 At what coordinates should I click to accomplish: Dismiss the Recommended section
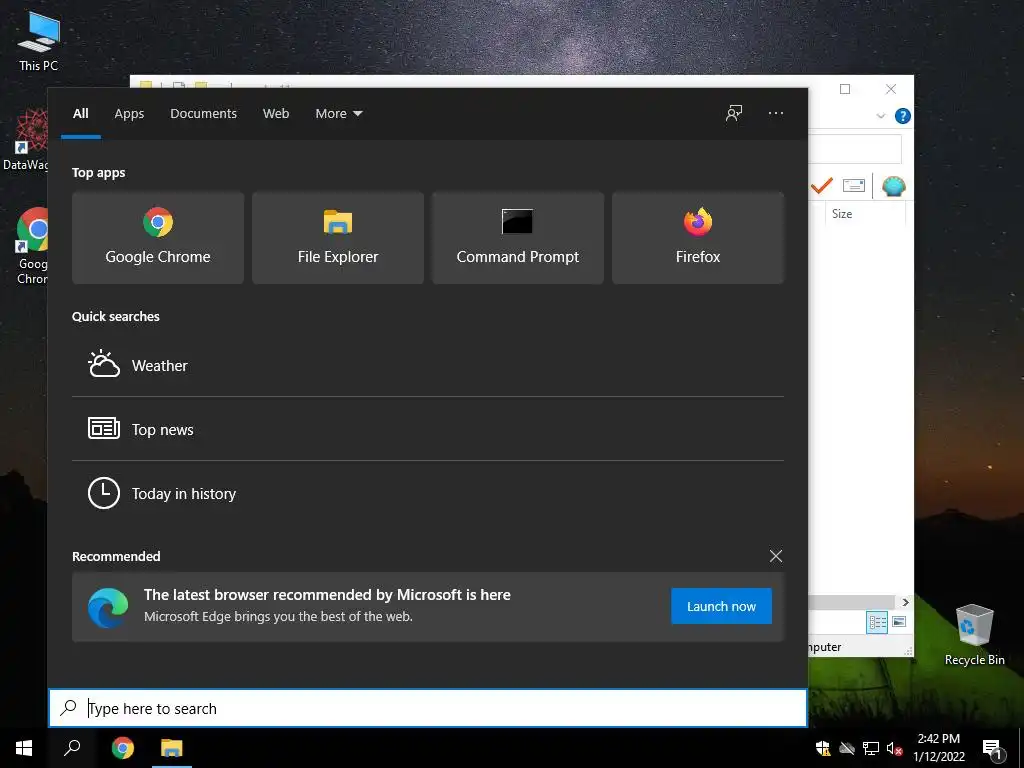(x=775, y=556)
